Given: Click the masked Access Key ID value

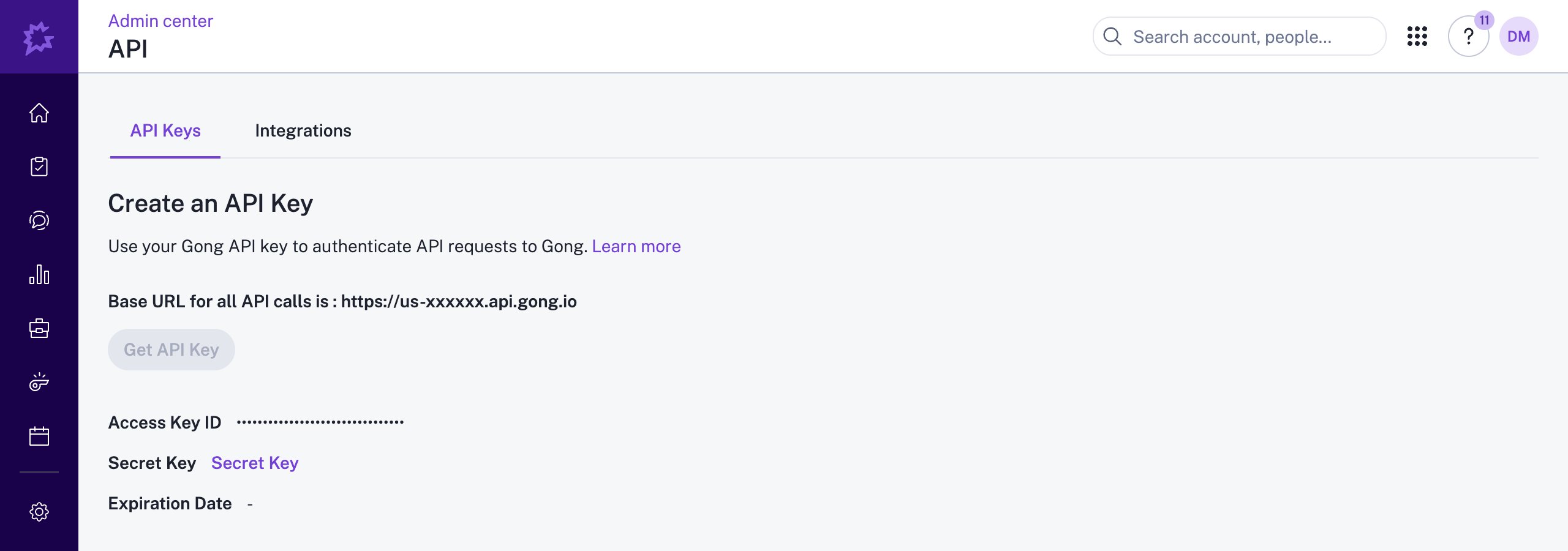Looking at the screenshot, I should point(320,422).
